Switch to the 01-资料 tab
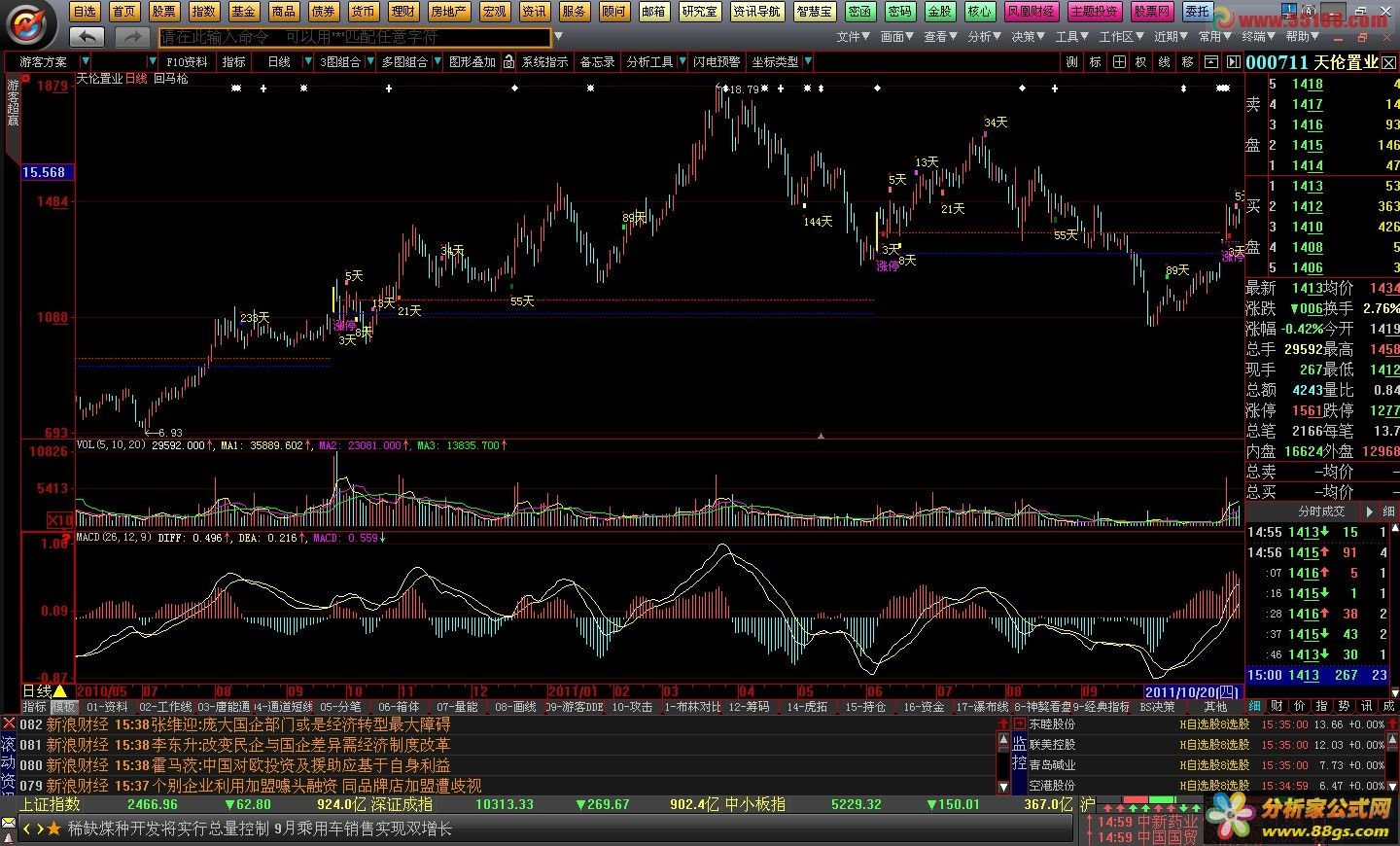The height and width of the screenshot is (846, 1400). coord(107,707)
